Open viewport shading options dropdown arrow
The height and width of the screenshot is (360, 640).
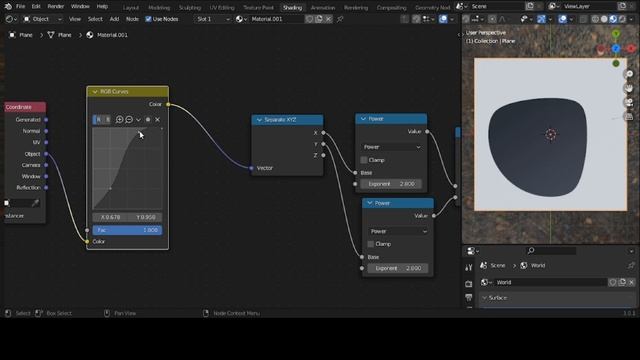(x=631, y=19)
